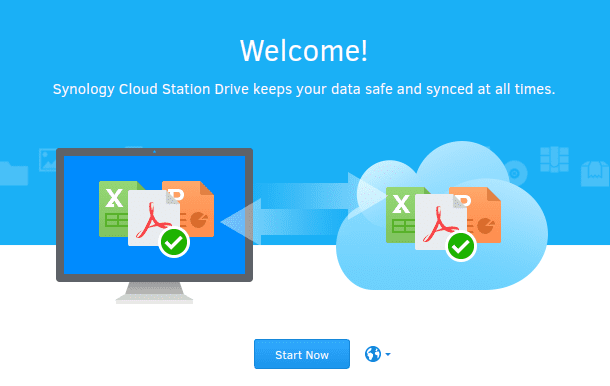Open the globe language selector
The width and height of the screenshot is (610, 386).
(373, 354)
